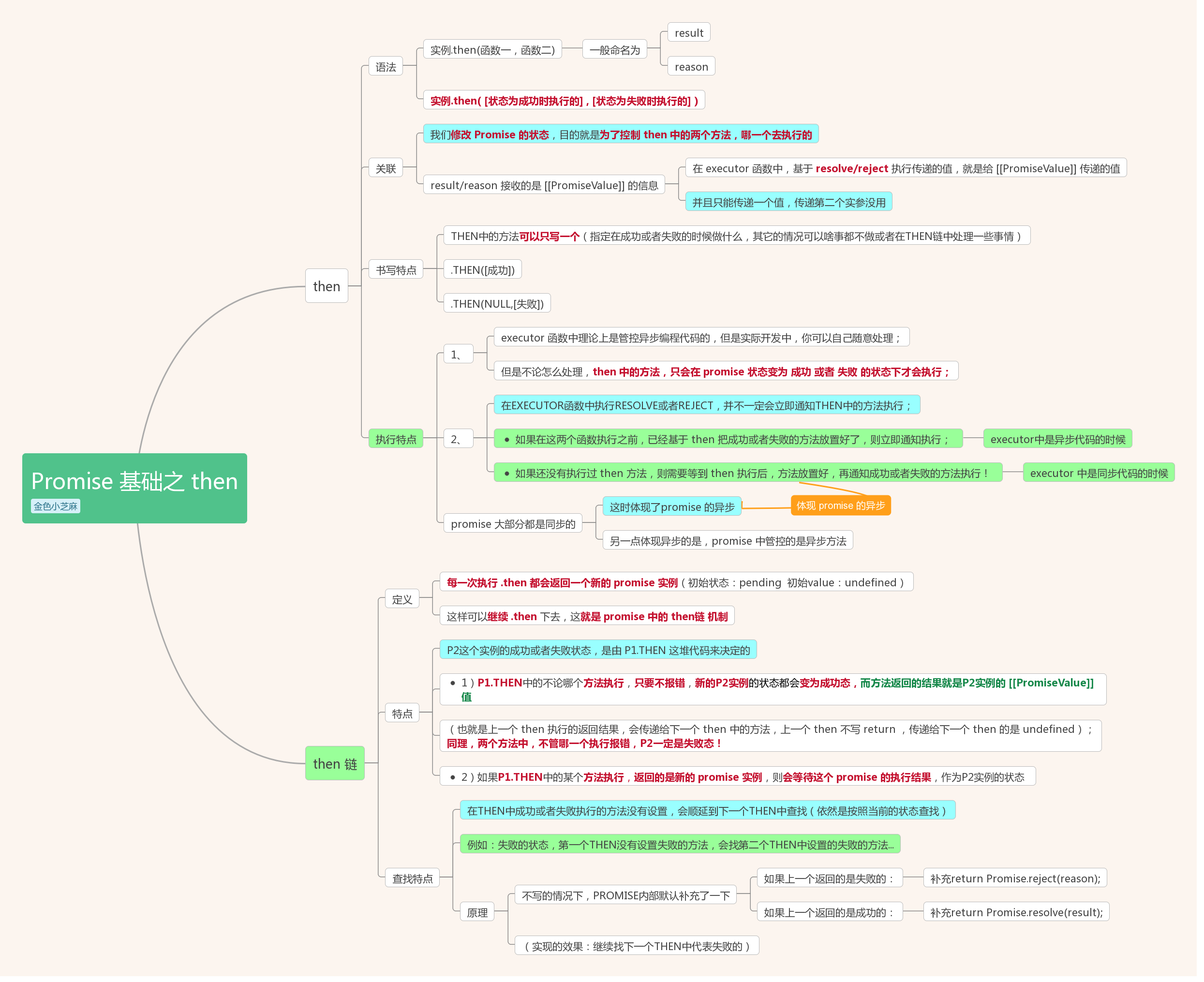1204x982 pixels.
Task: Select the '关联' subtopic node
Action: [386, 168]
